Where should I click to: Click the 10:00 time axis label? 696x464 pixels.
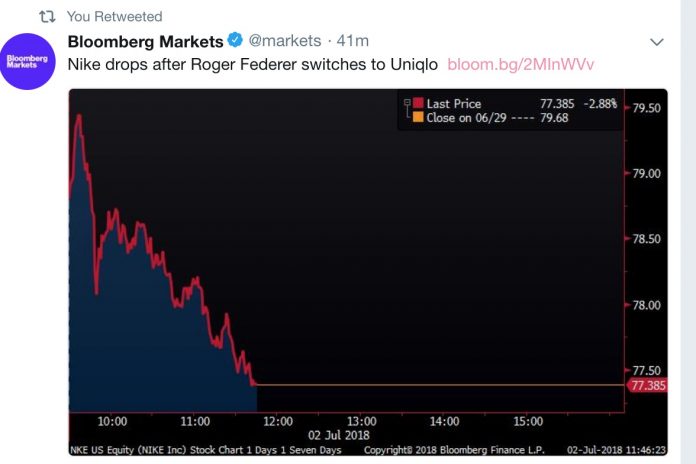[111, 420]
